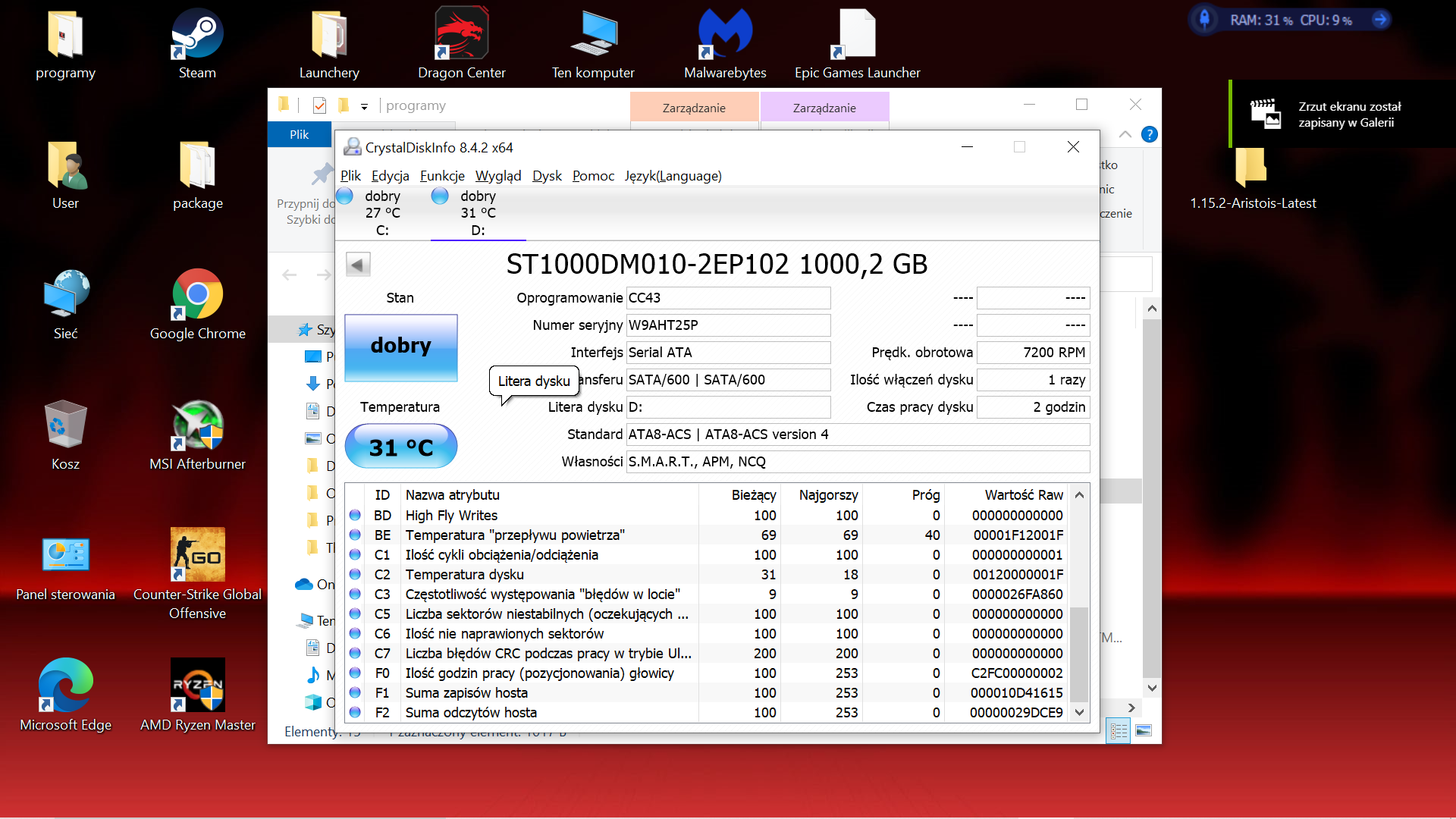Viewport: 1456px width, 819px height.
Task: Launch Steam from the desktop
Action: pos(197,44)
